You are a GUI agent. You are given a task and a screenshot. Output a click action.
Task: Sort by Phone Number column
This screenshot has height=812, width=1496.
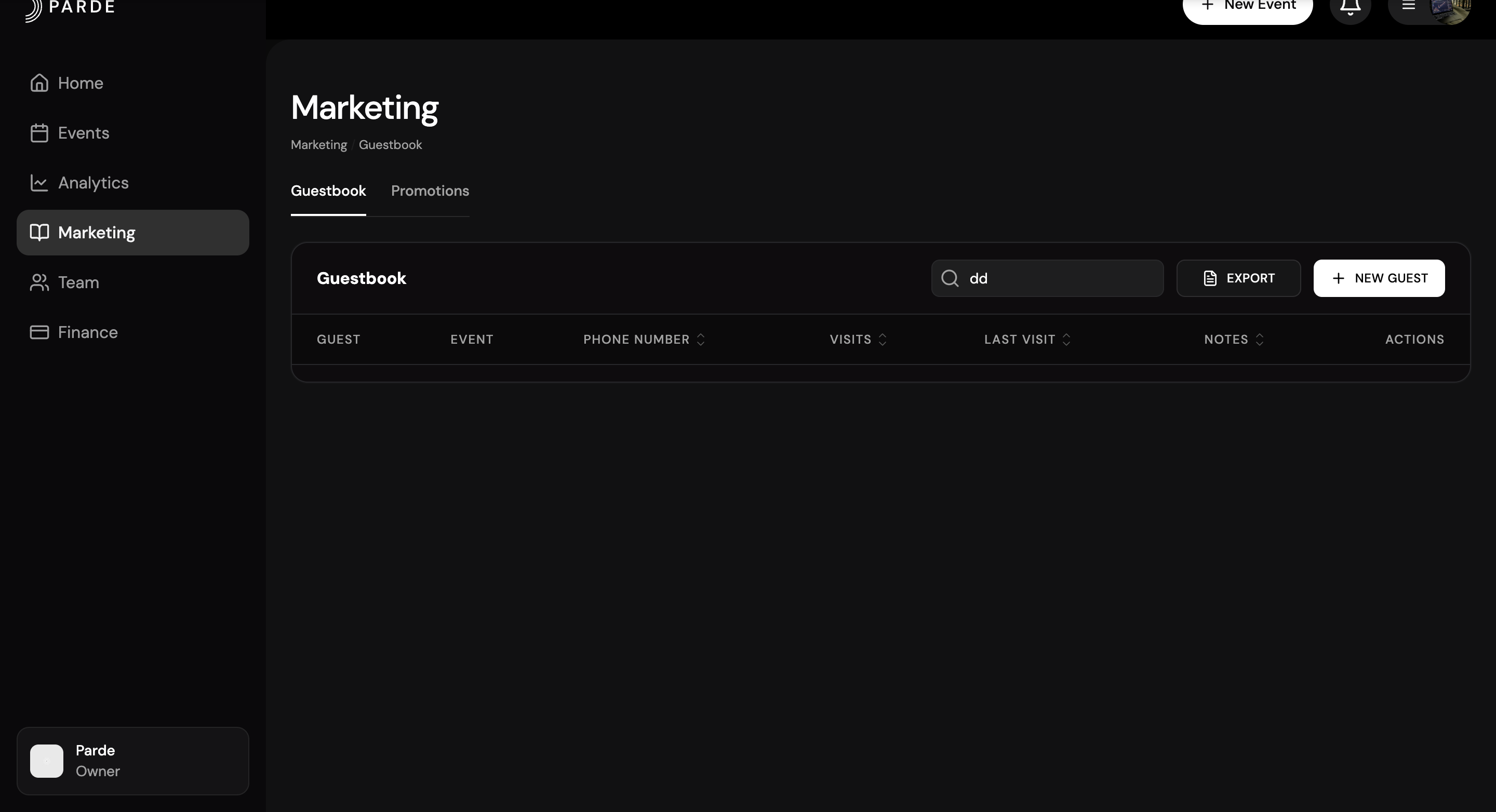click(700, 340)
